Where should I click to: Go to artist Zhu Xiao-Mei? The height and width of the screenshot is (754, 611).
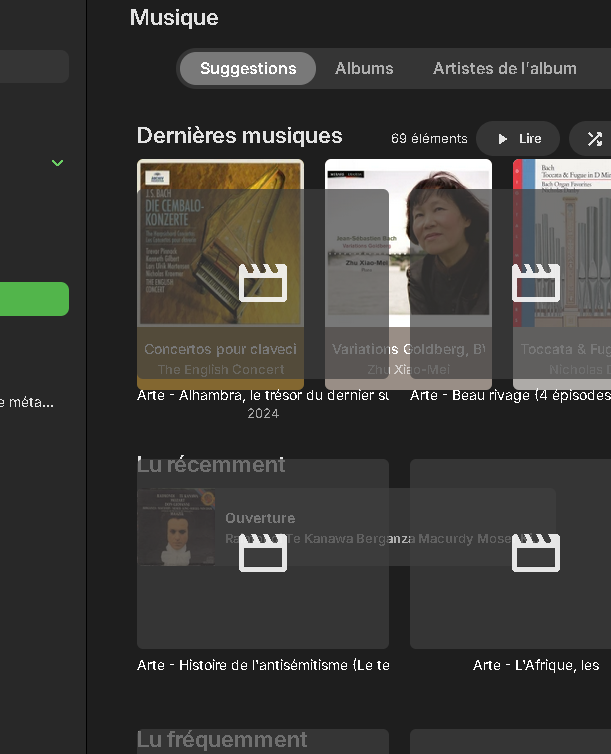[x=408, y=370]
